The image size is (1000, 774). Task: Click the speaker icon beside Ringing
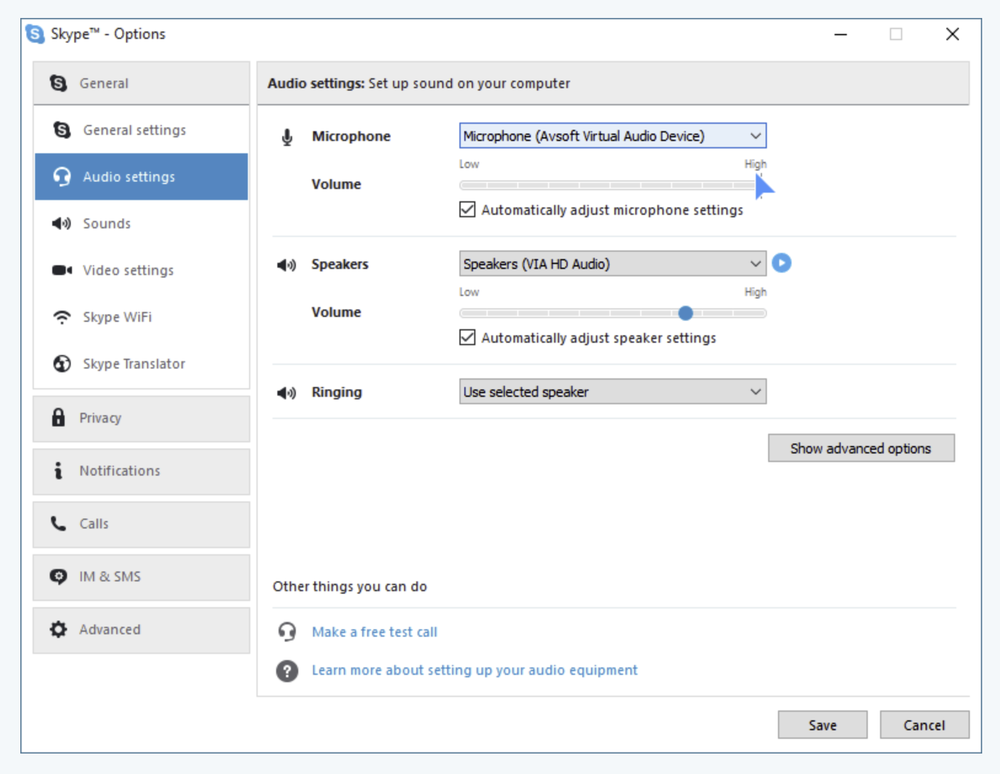coord(289,392)
